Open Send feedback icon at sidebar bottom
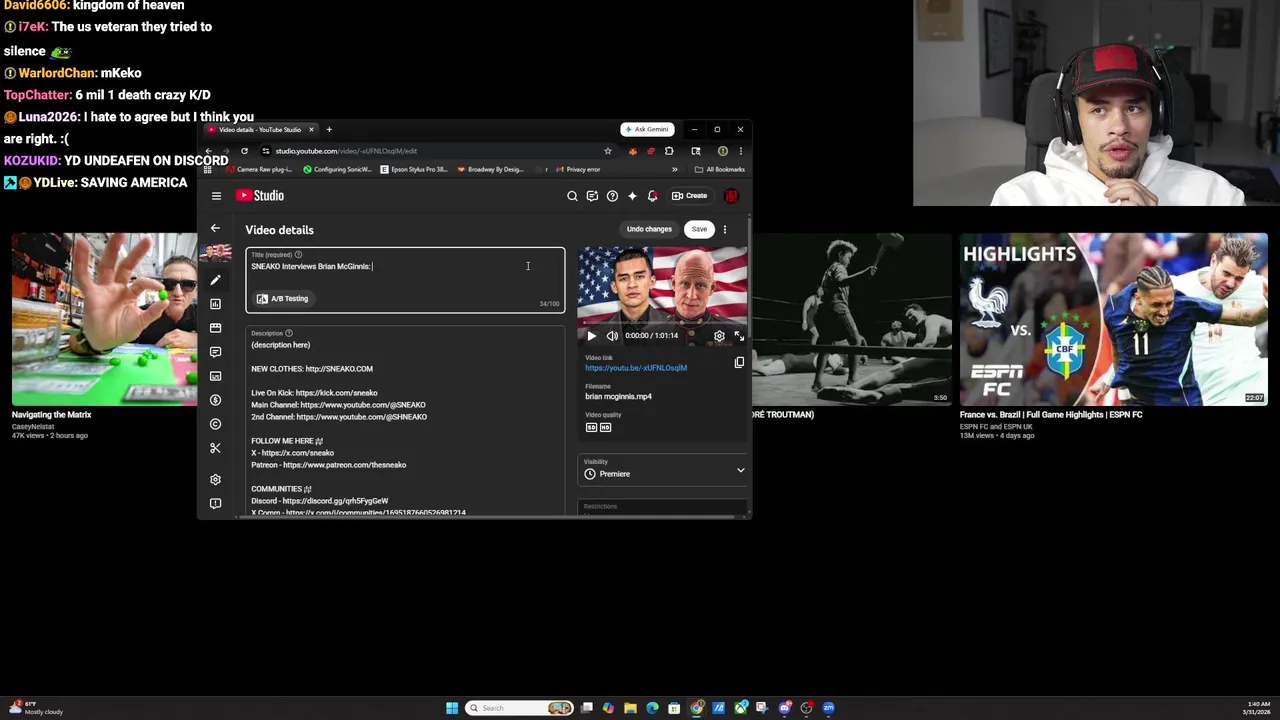Image resolution: width=1280 pixels, height=720 pixels. click(215, 504)
